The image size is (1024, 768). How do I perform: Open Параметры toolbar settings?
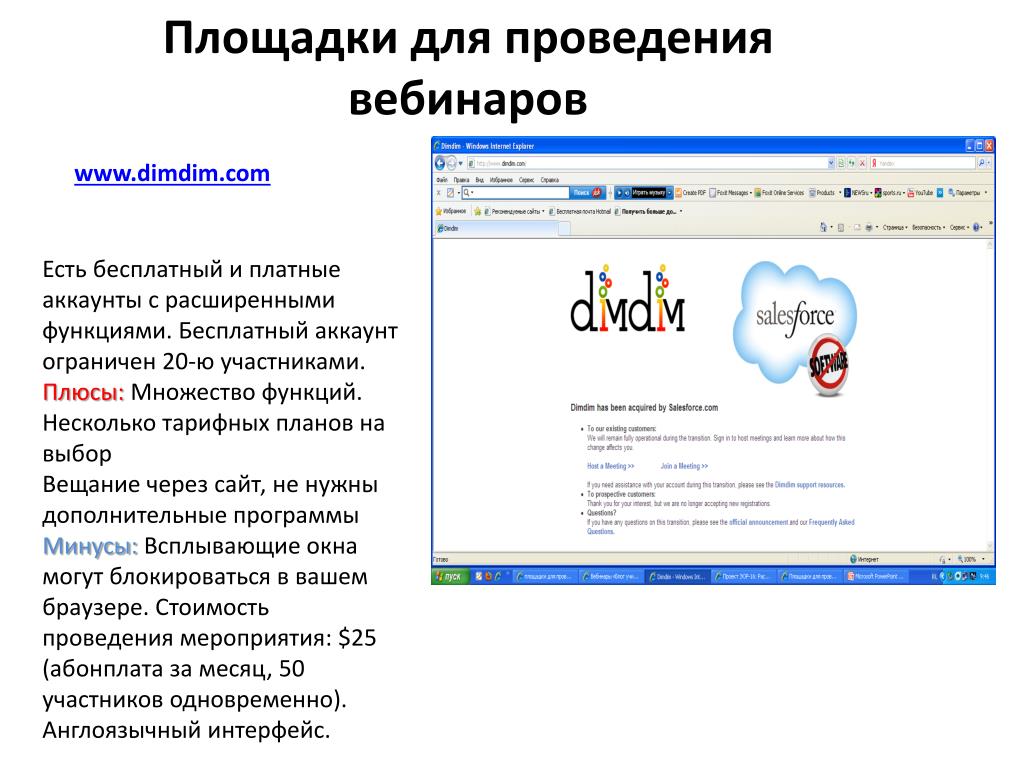coord(965,193)
